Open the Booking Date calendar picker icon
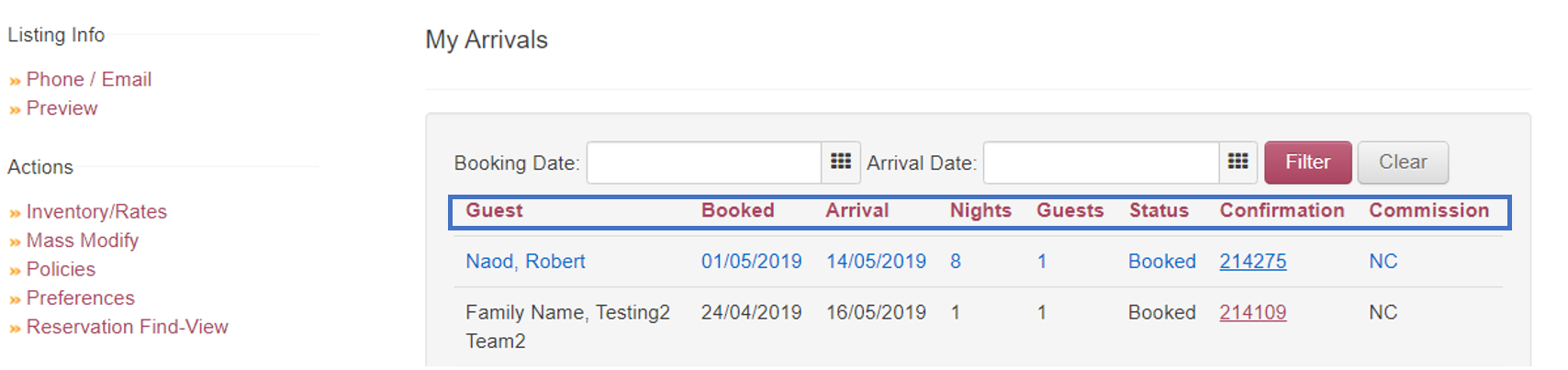Viewport: 1568px width, 370px height. click(x=841, y=163)
